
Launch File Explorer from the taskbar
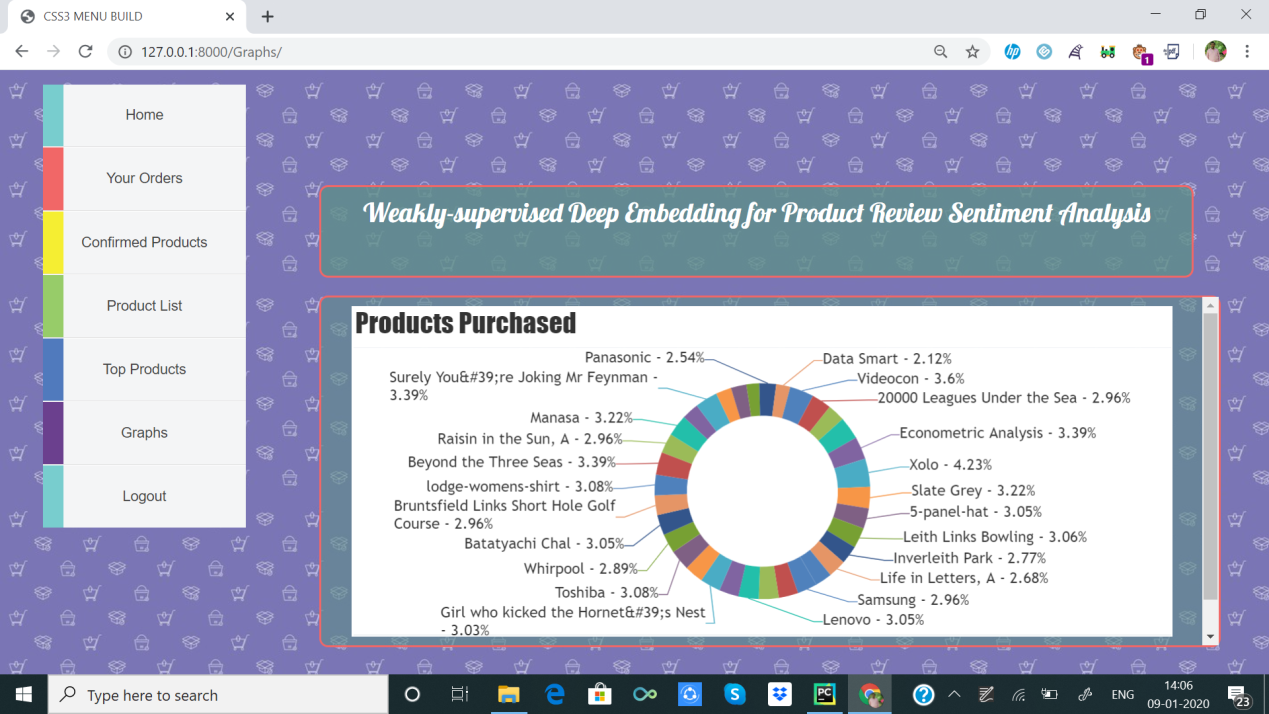pos(508,695)
